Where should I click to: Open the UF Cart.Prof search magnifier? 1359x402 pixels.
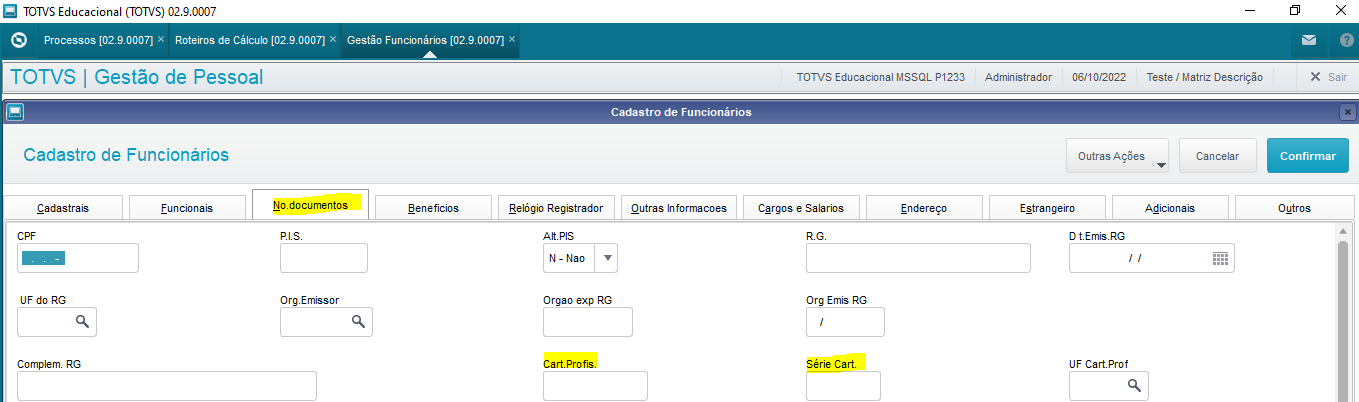1134,385
